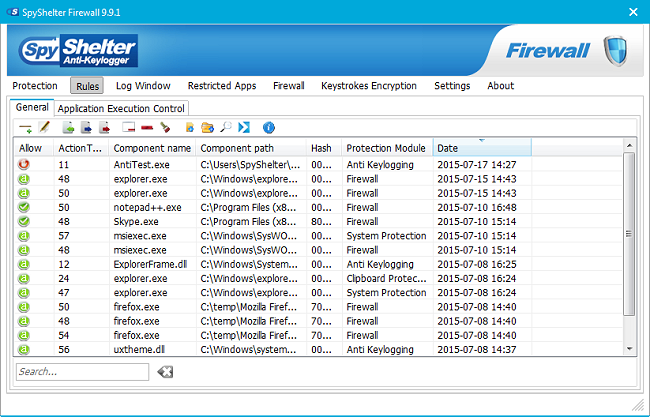The height and width of the screenshot is (417, 650).
Task: Click the document icon with green arrow
Action: tap(68, 128)
